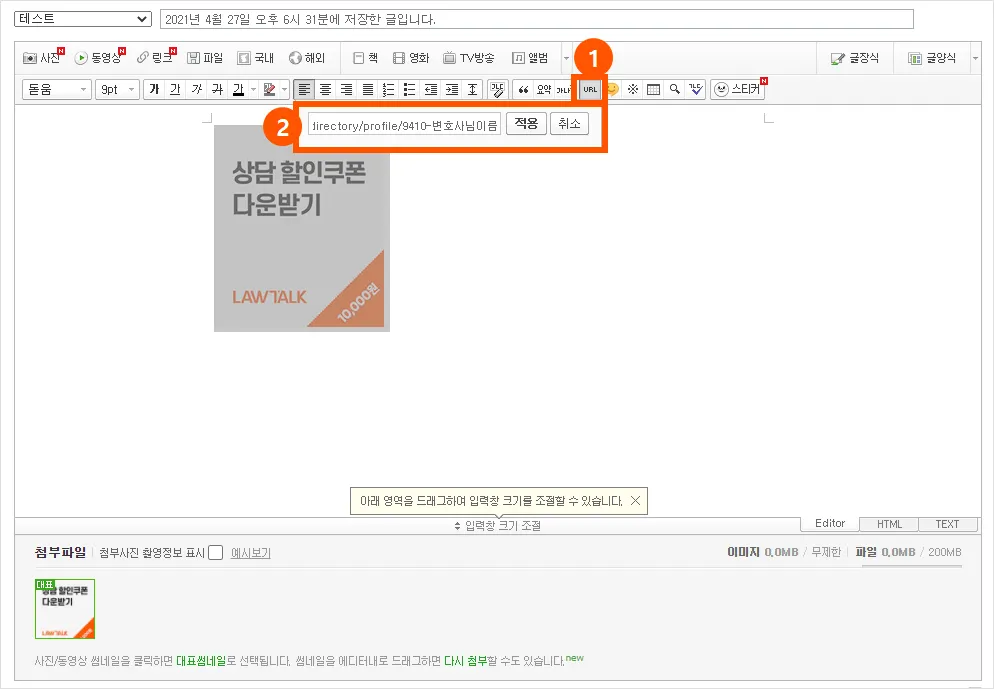Click attached coupon thumbnail 대표
The height and width of the screenshot is (689, 994).
pyautogui.click(x=65, y=609)
